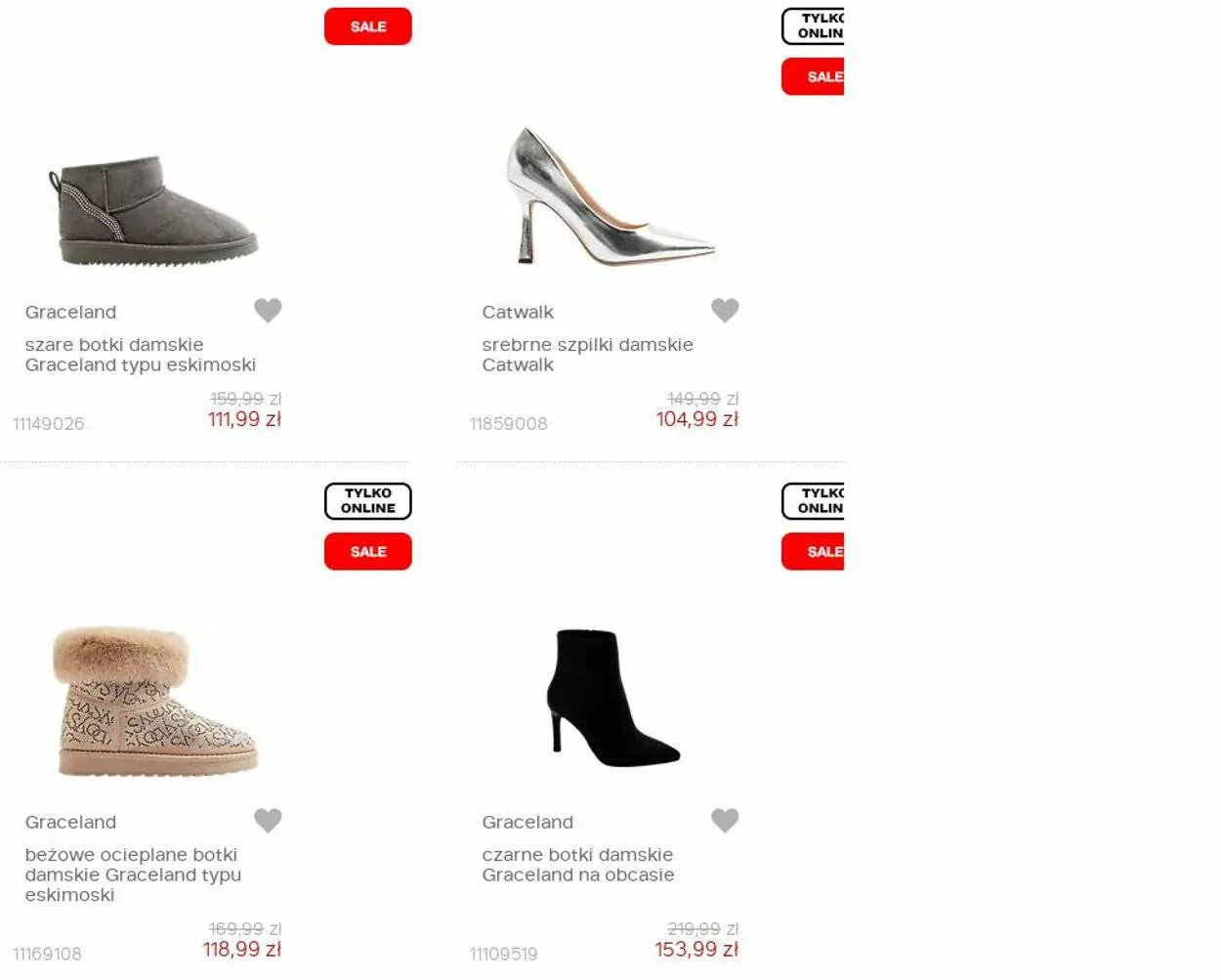Screen dimensions: 1221x980
Task: Toggle wishlist heart on black heeled boots
Action: (725, 820)
